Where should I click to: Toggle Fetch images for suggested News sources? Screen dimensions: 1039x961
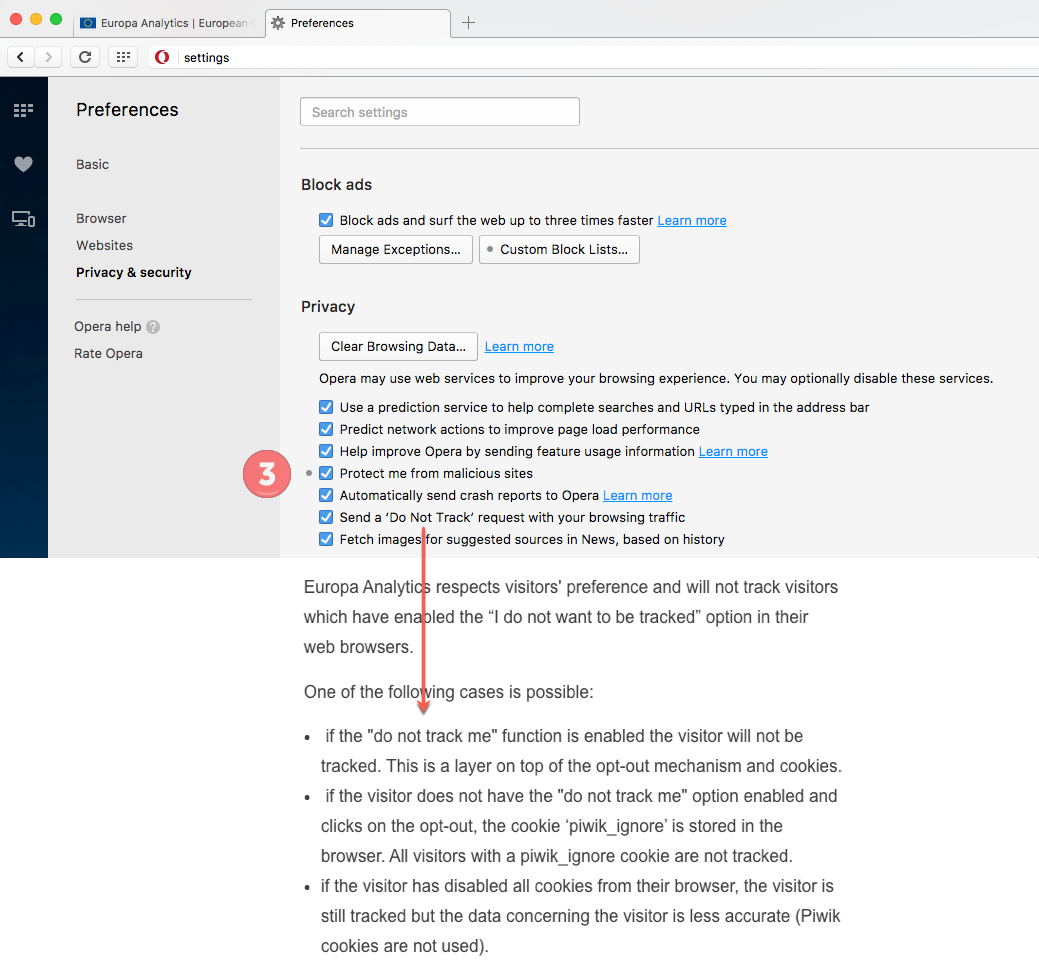pos(326,539)
